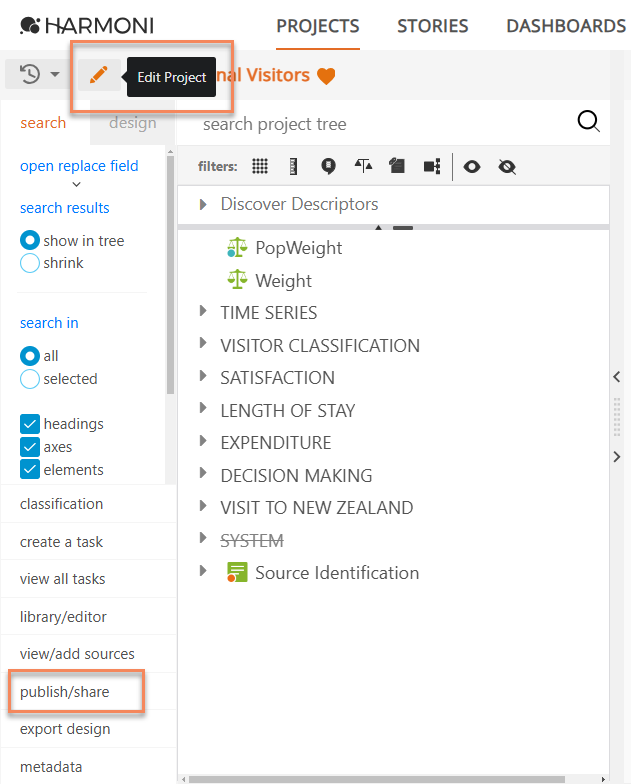The image size is (631, 784).
Task: Open the STORIES top menu
Action: click(x=432, y=26)
